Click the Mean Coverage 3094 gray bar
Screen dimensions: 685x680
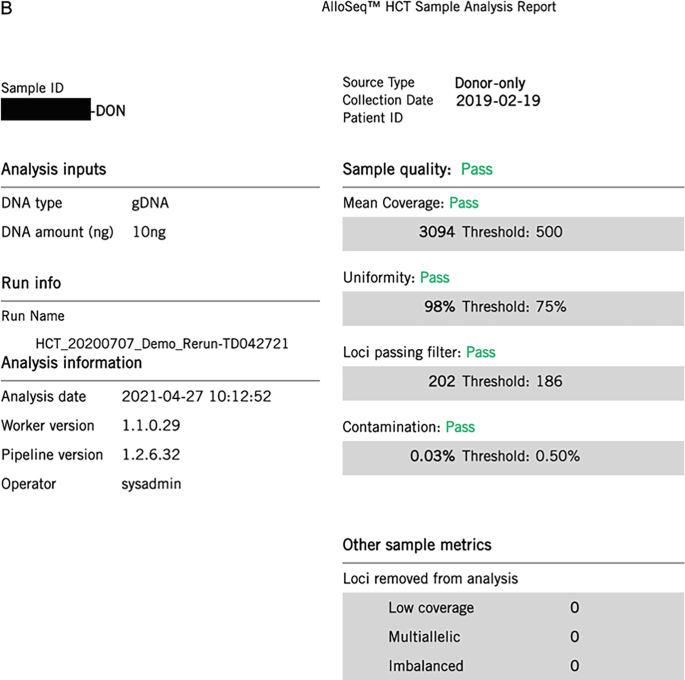tap(511, 232)
